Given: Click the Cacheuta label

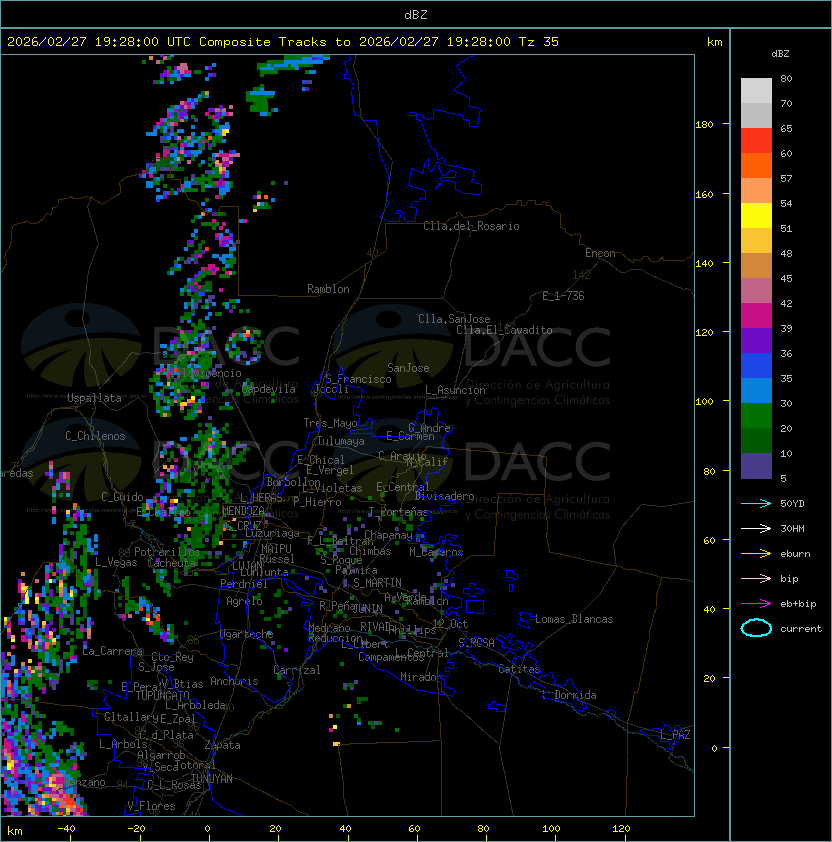Looking at the screenshot, I should pos(171,563).
